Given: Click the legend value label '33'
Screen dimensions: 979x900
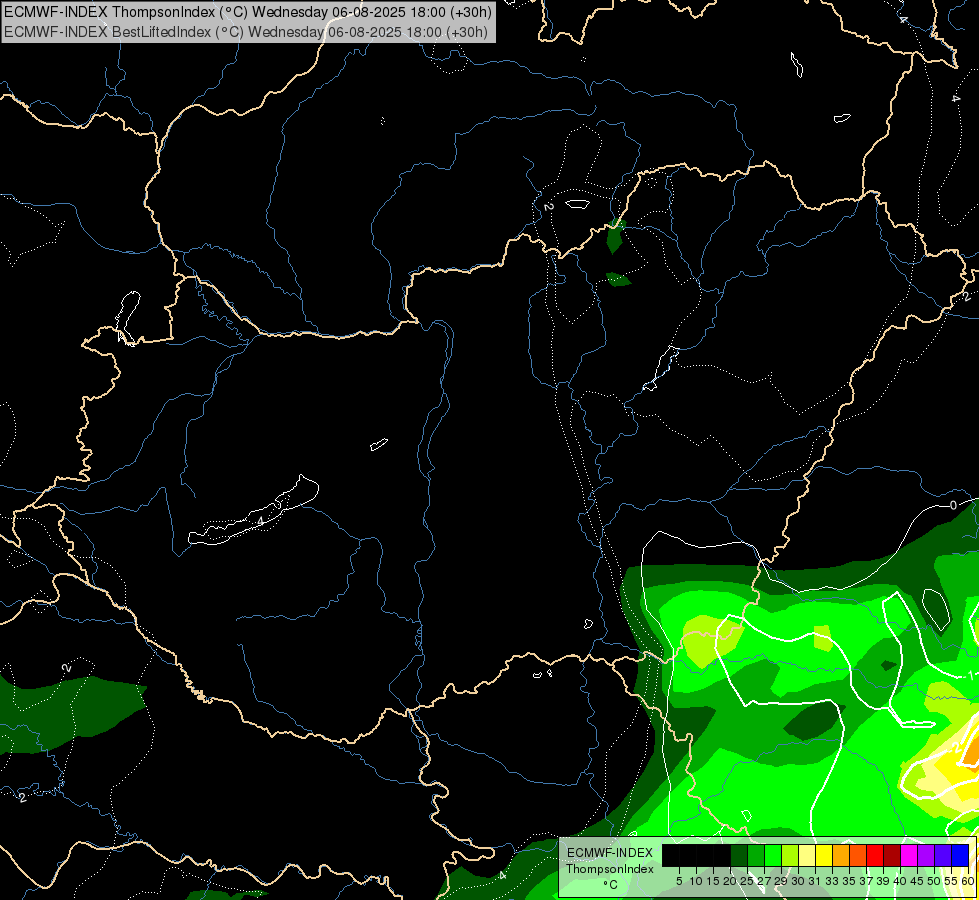Looking at the screenshot, I should click(832, 881).
